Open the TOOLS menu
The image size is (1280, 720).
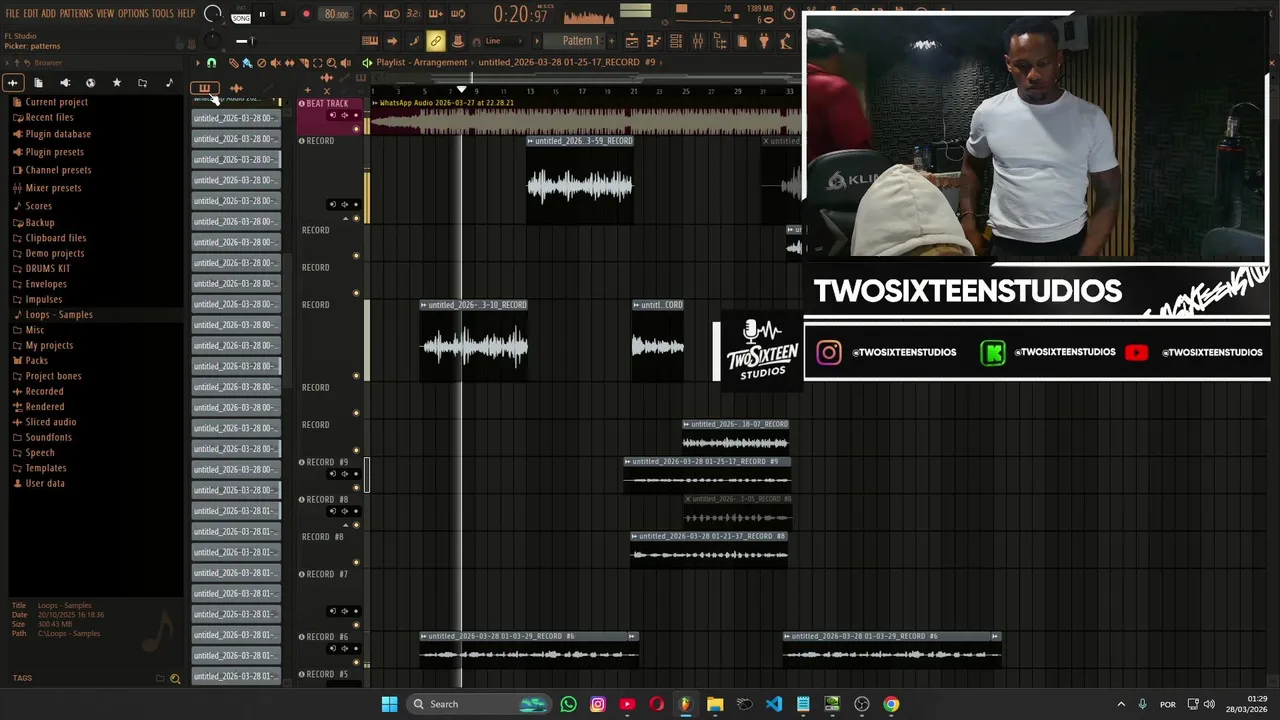pos(162,14)
